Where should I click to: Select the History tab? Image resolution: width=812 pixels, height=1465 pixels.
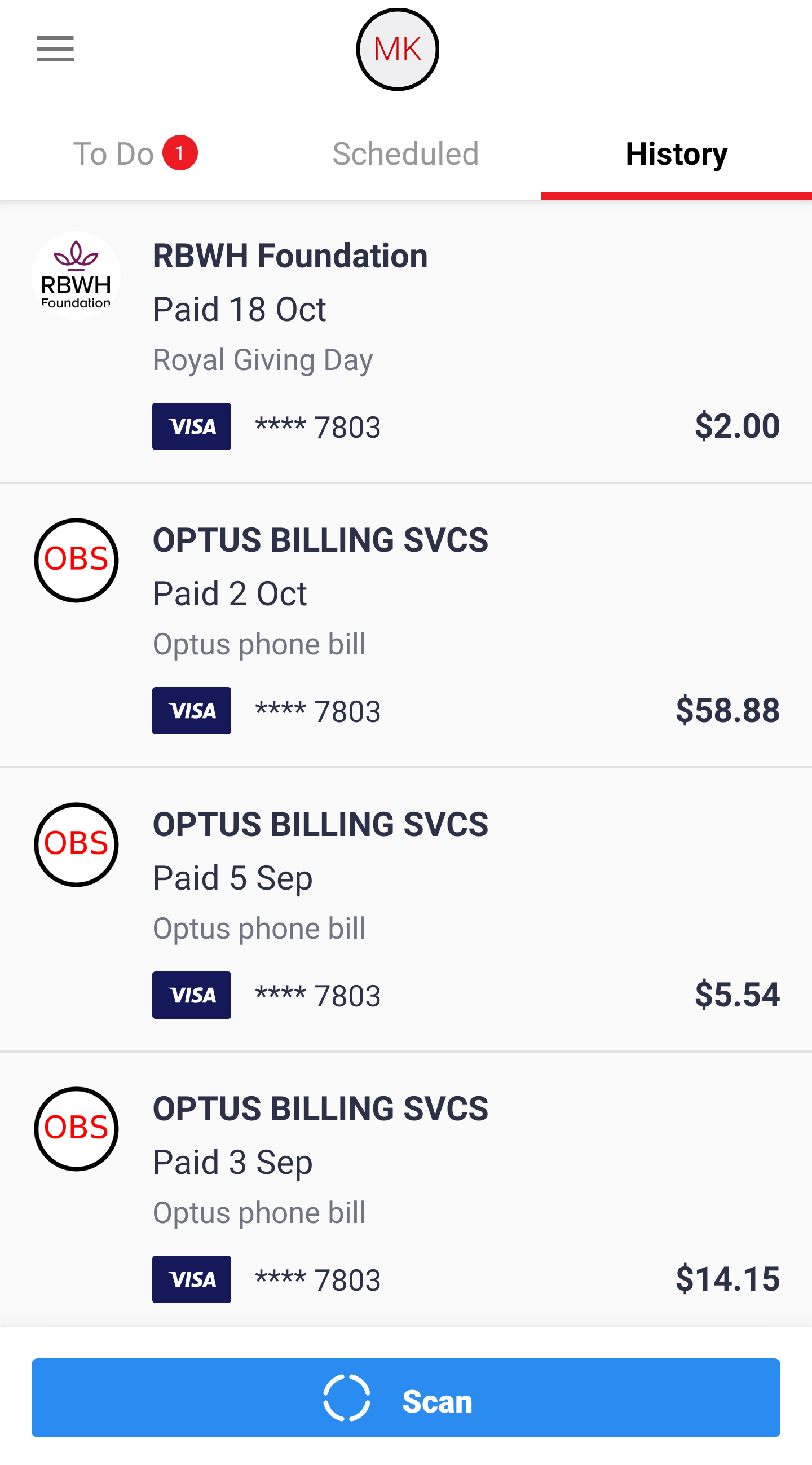coord(676,154)
